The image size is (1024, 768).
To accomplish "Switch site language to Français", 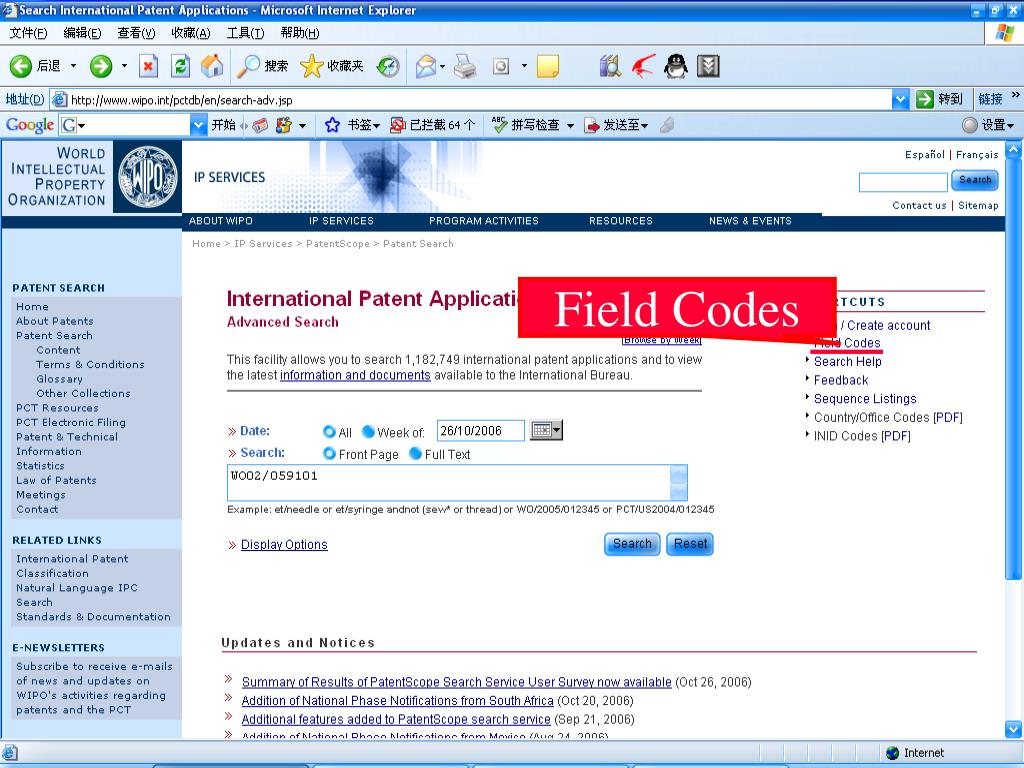I will [x=977, y=155].
